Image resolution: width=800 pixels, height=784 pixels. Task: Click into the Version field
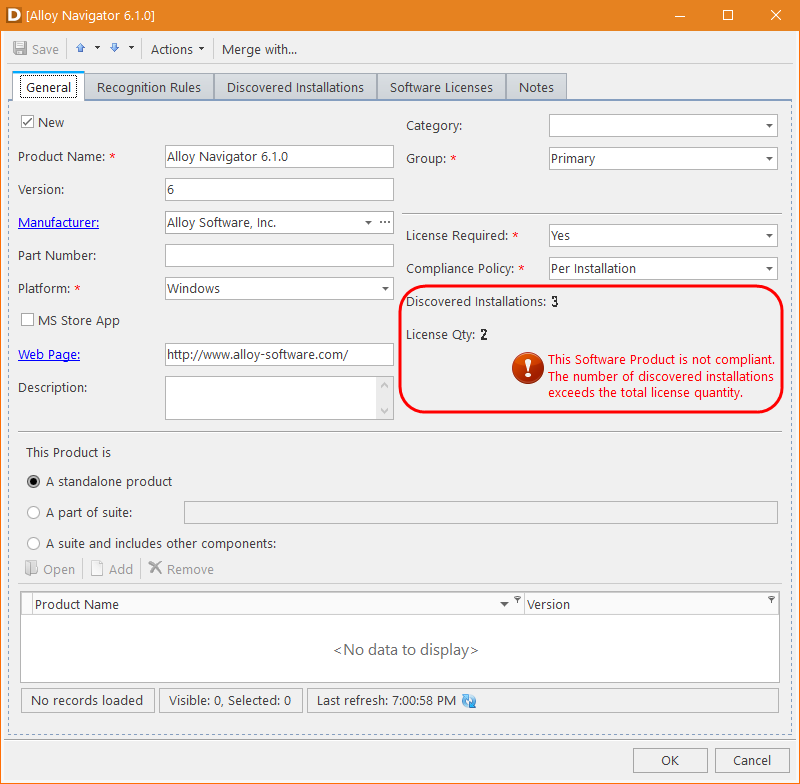[279, 190]
